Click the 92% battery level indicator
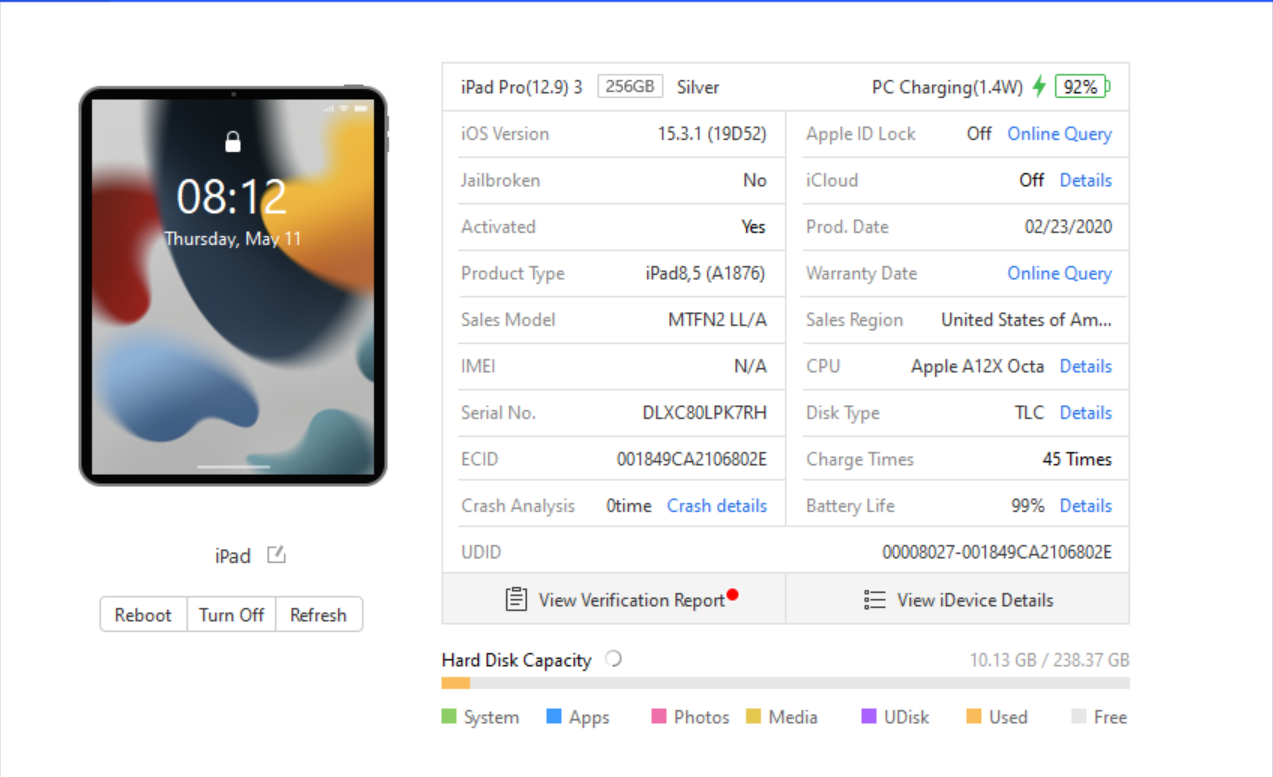The height and width of the screenshot is (777, 1273). tap(1081, 86)
